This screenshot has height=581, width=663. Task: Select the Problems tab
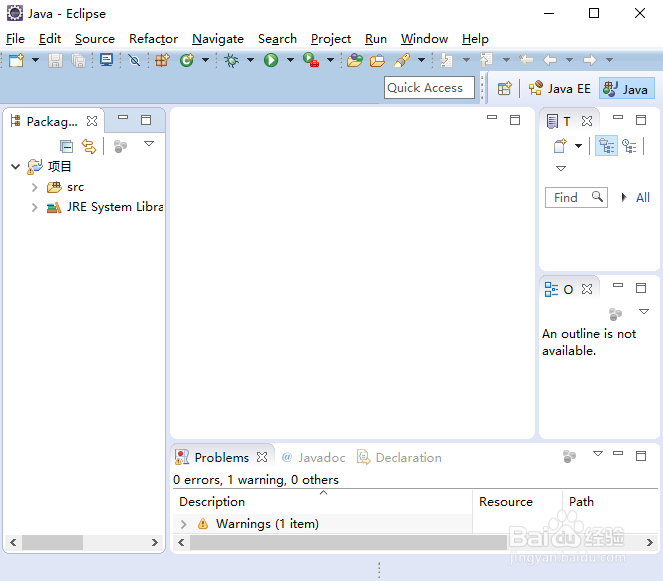pos(222,457)
